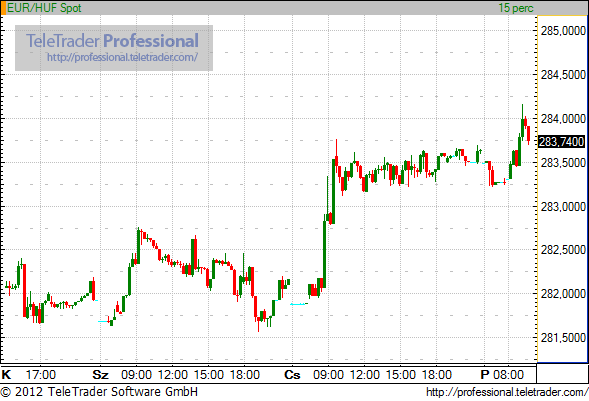Click the orange marker beside EUR/HUF title

3,8
